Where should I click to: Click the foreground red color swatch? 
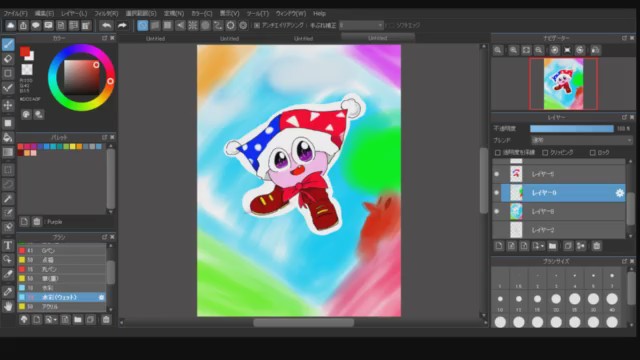point(25,52)
